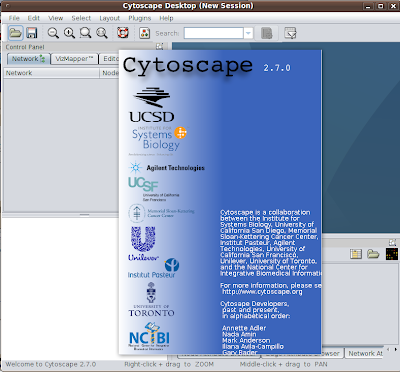Maximize the Cytoscape Desktop window
The height and width of the screenshot is (372, 400).
(381, 6)
